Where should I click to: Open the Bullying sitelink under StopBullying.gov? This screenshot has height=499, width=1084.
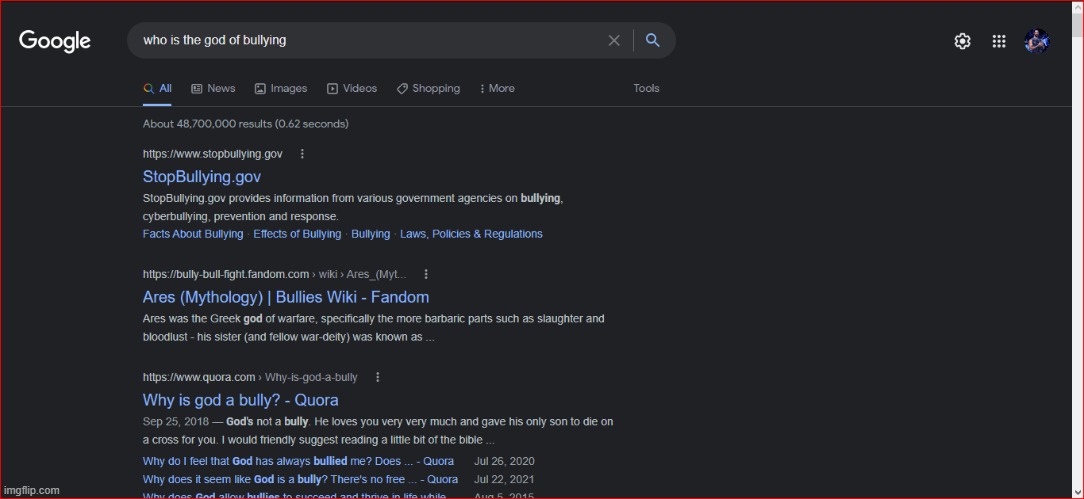[x=371, y=234]
